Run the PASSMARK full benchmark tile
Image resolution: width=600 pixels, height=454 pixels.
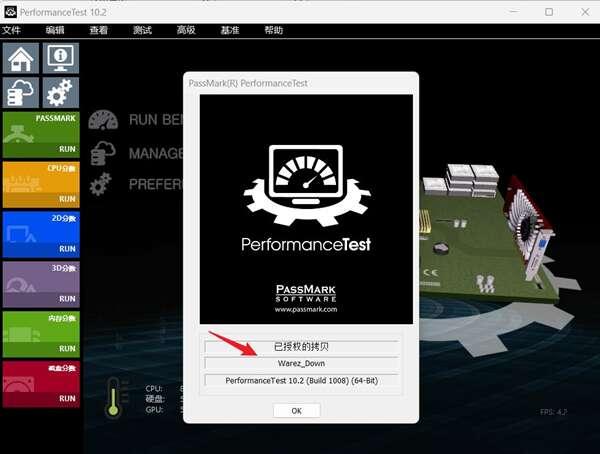tap(41, 135)
